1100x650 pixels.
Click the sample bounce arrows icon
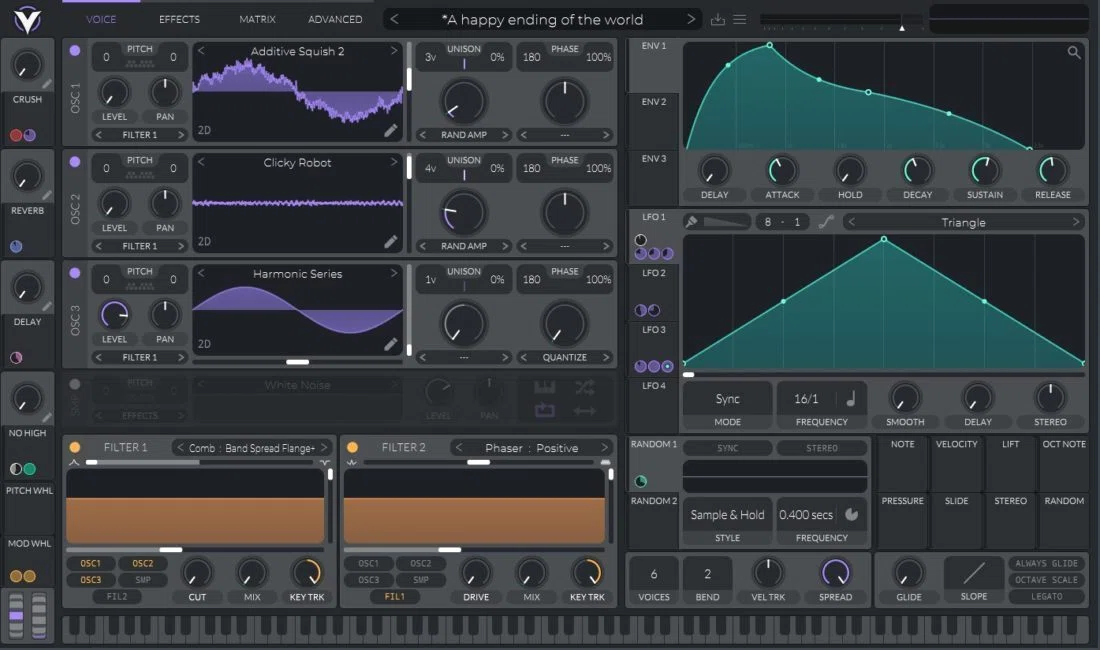584,410
